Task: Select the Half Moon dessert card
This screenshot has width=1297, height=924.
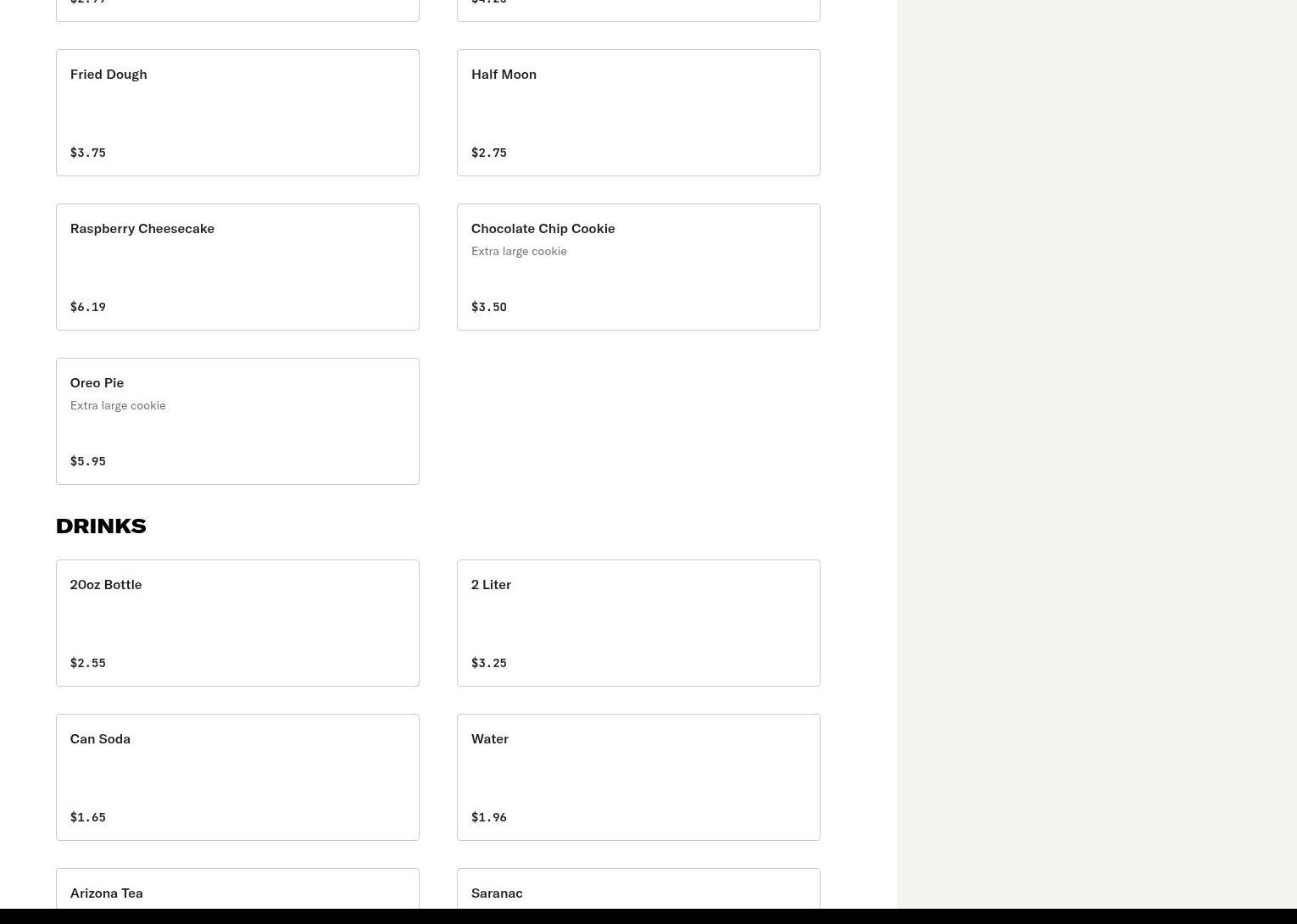Action: click(x=638, y=113)
